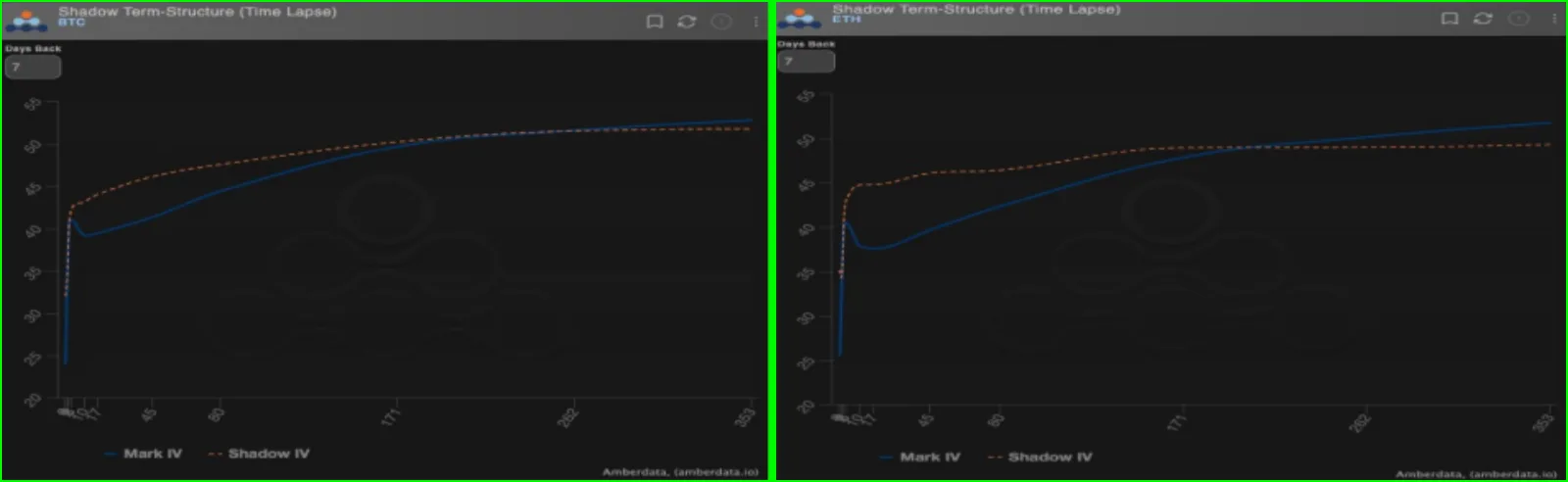The height and width of the screenshot is (482, 1568).
Task: Open the info icon on ETH chart
Action: pos(1518,19)
